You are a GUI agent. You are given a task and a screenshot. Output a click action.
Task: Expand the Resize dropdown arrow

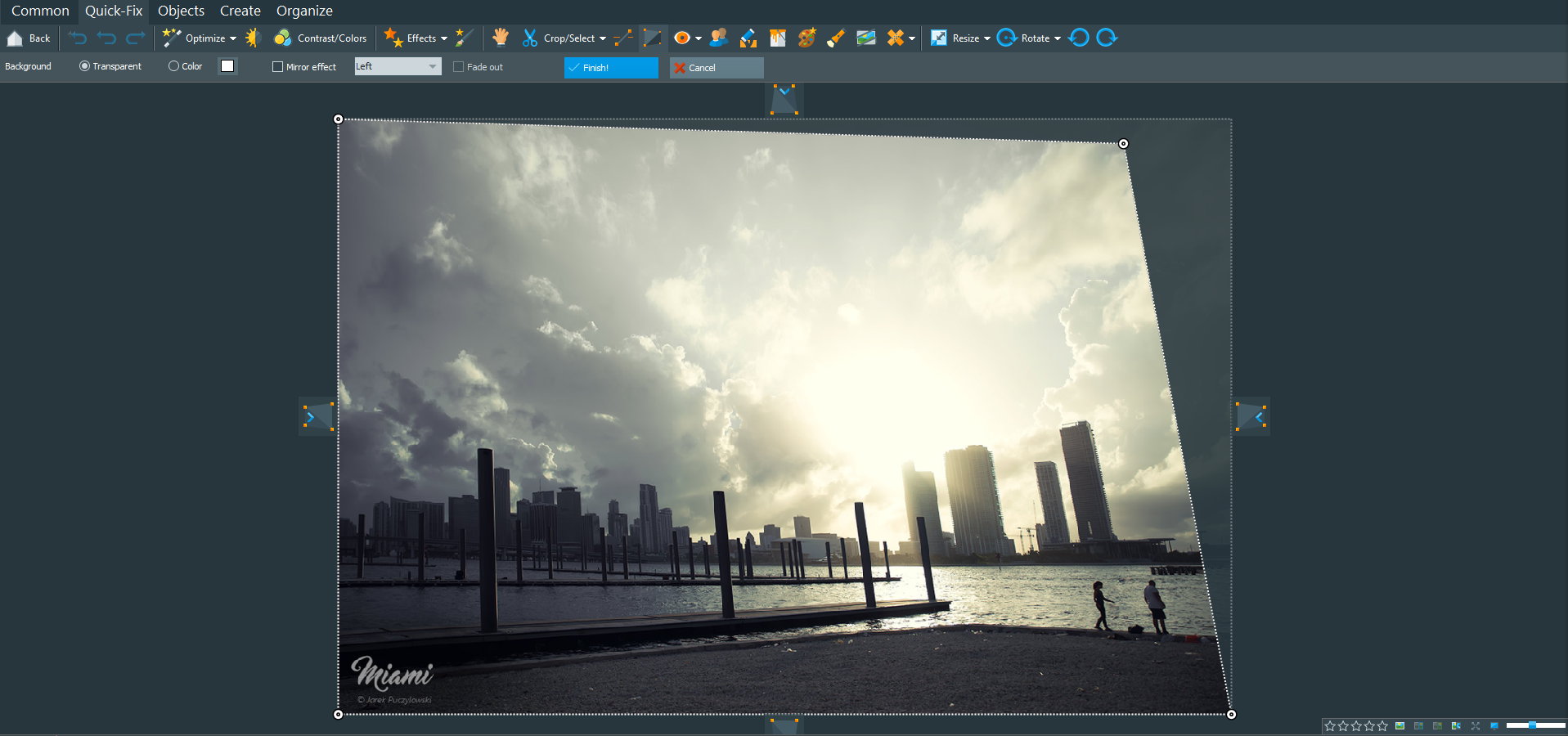tap(986, 38)
